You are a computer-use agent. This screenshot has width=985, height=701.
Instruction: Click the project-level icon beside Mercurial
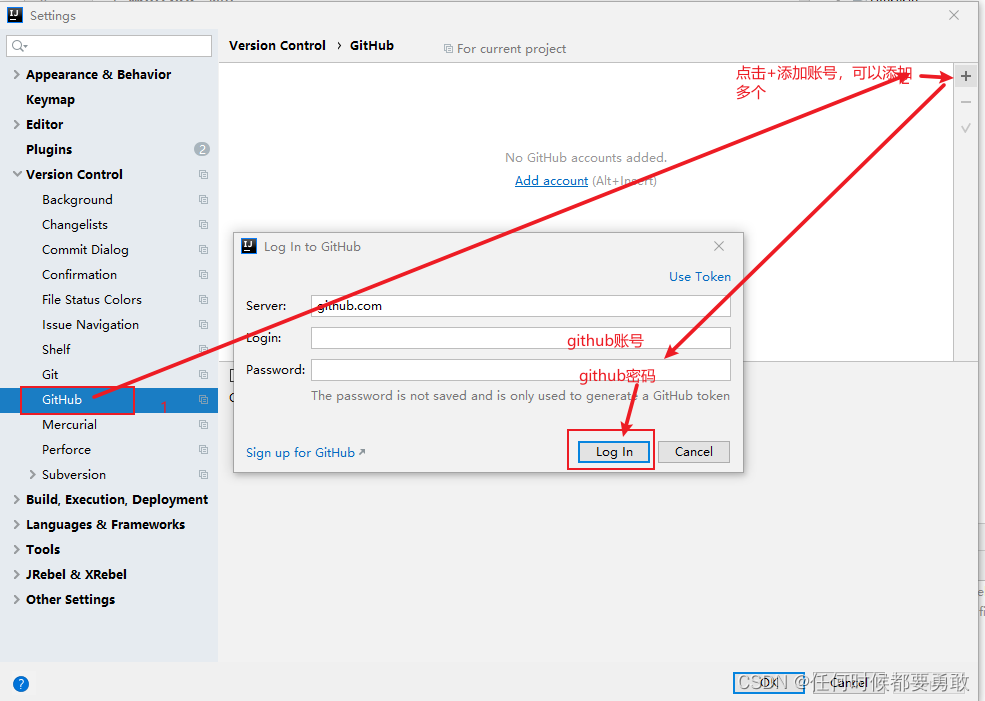click(204, 425)
